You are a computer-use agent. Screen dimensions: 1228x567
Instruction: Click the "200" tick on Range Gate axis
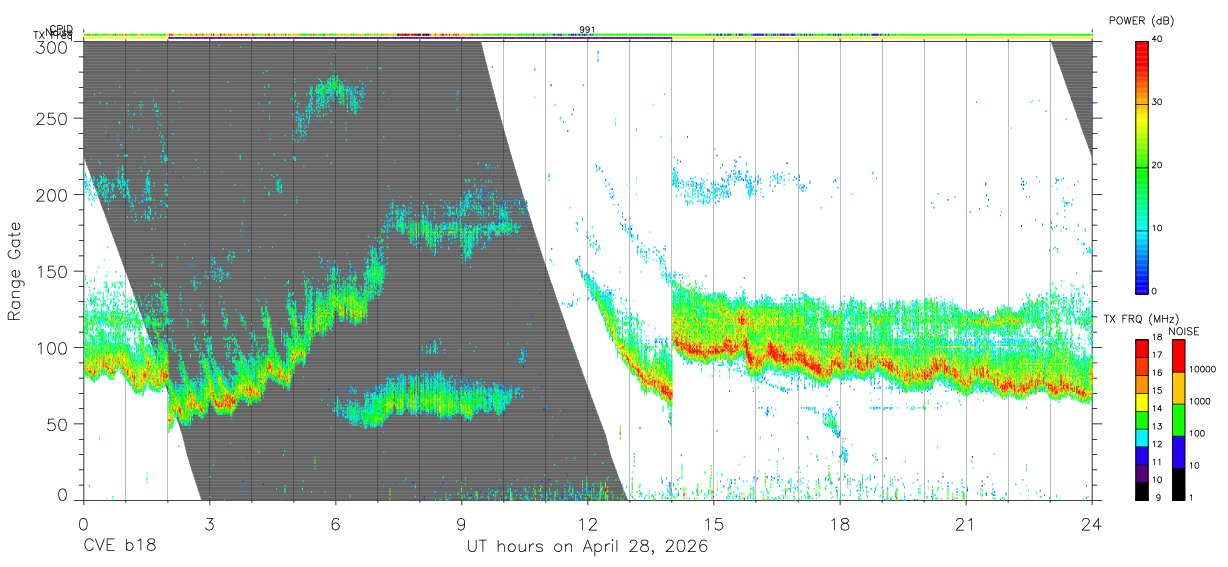click(52, 195)
